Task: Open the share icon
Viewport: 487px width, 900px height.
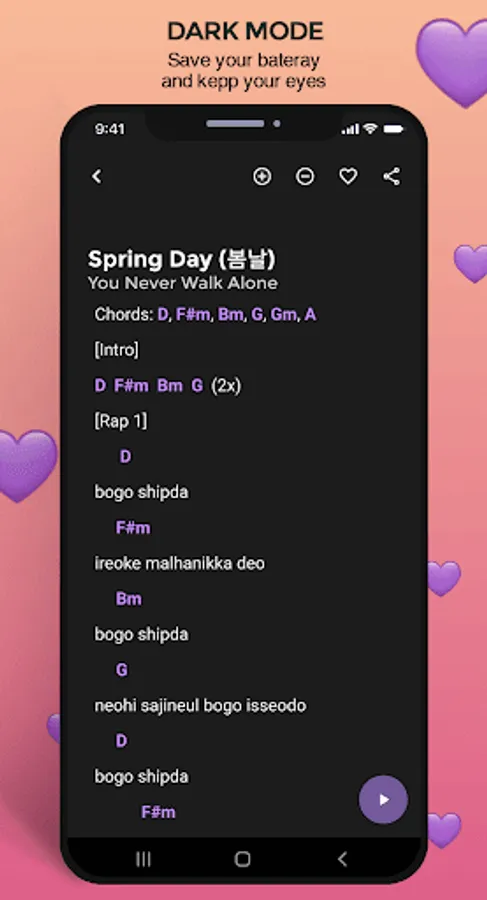Action: click(x=392, y=176)
